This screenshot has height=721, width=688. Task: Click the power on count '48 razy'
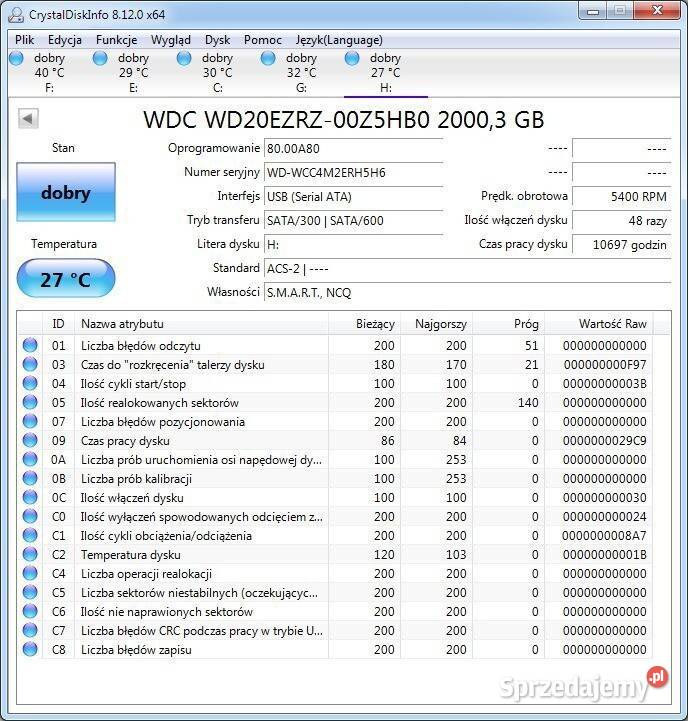(622, 221)
